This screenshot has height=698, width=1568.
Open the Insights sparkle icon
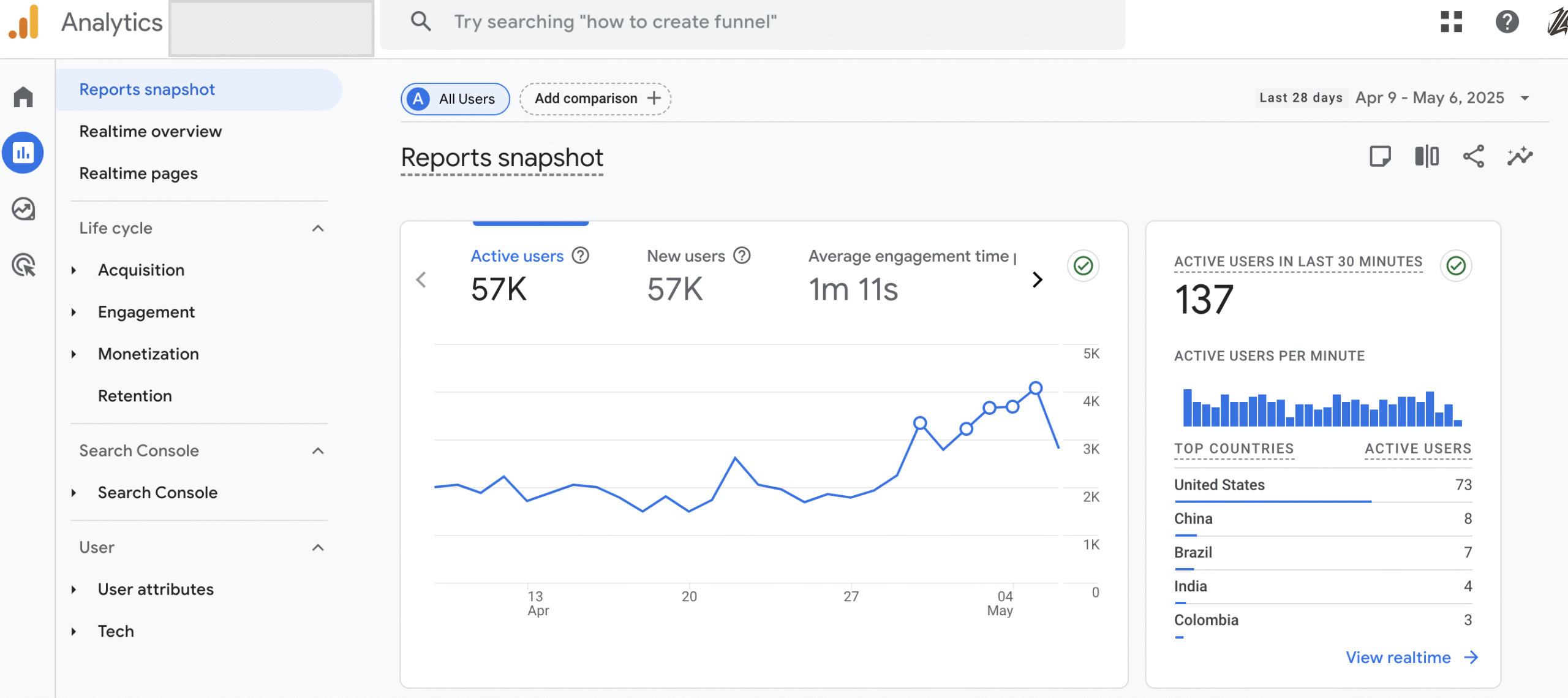[x=1520, y=156]
